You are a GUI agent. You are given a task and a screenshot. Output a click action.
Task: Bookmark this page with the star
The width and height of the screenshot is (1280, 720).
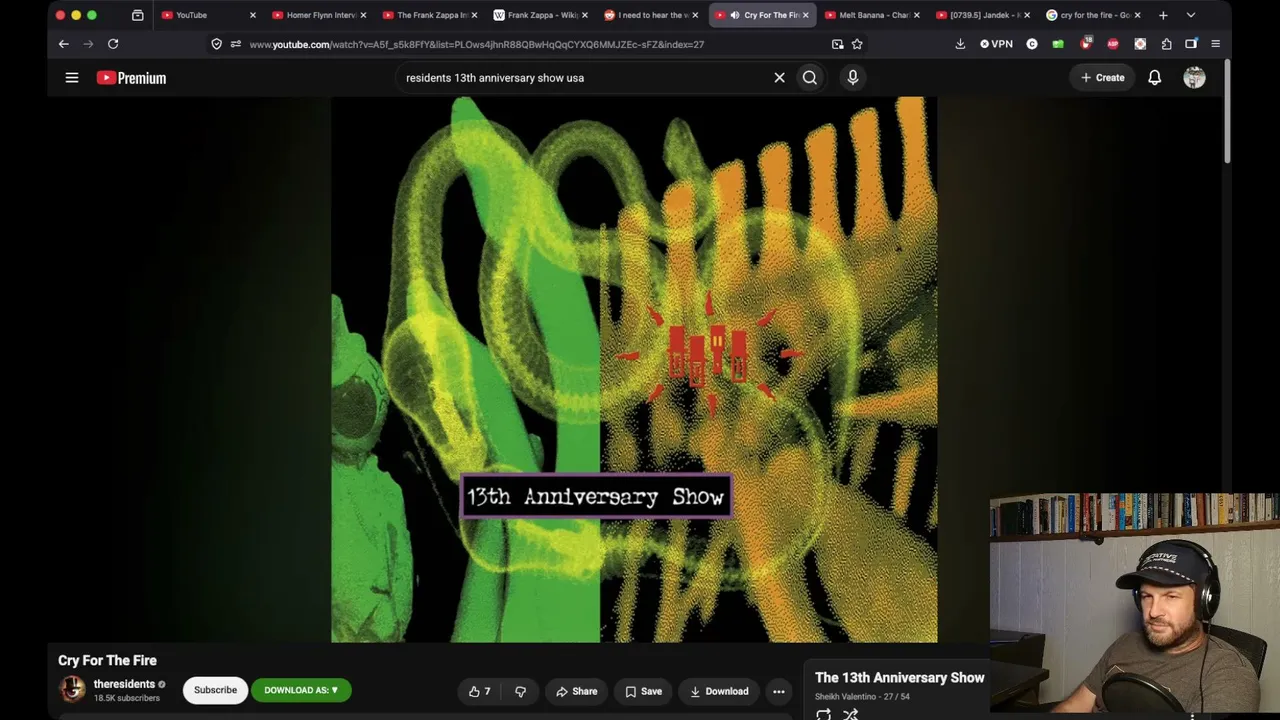click(857, 44)
